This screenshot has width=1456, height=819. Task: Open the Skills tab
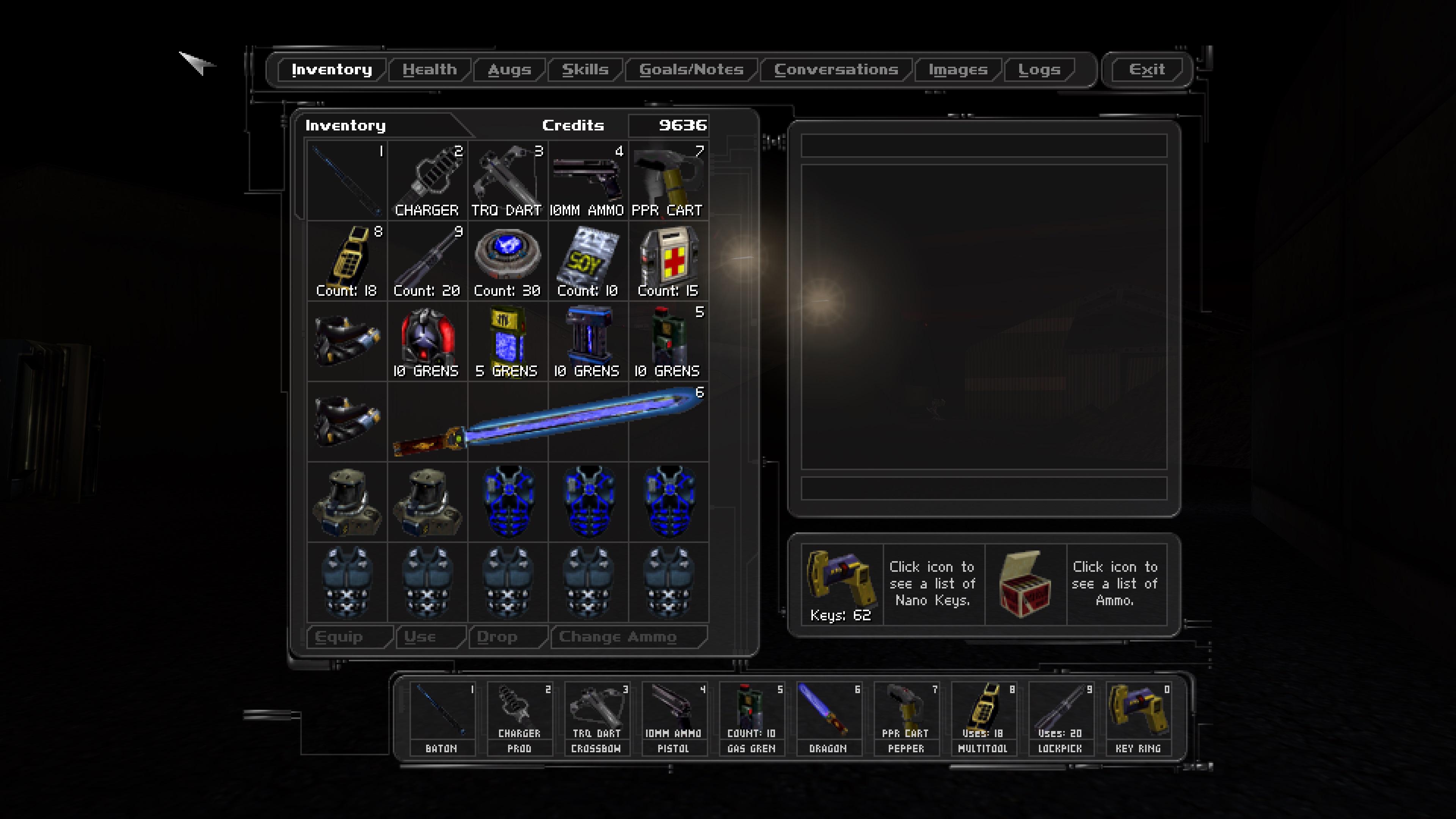tap(585, 69)
